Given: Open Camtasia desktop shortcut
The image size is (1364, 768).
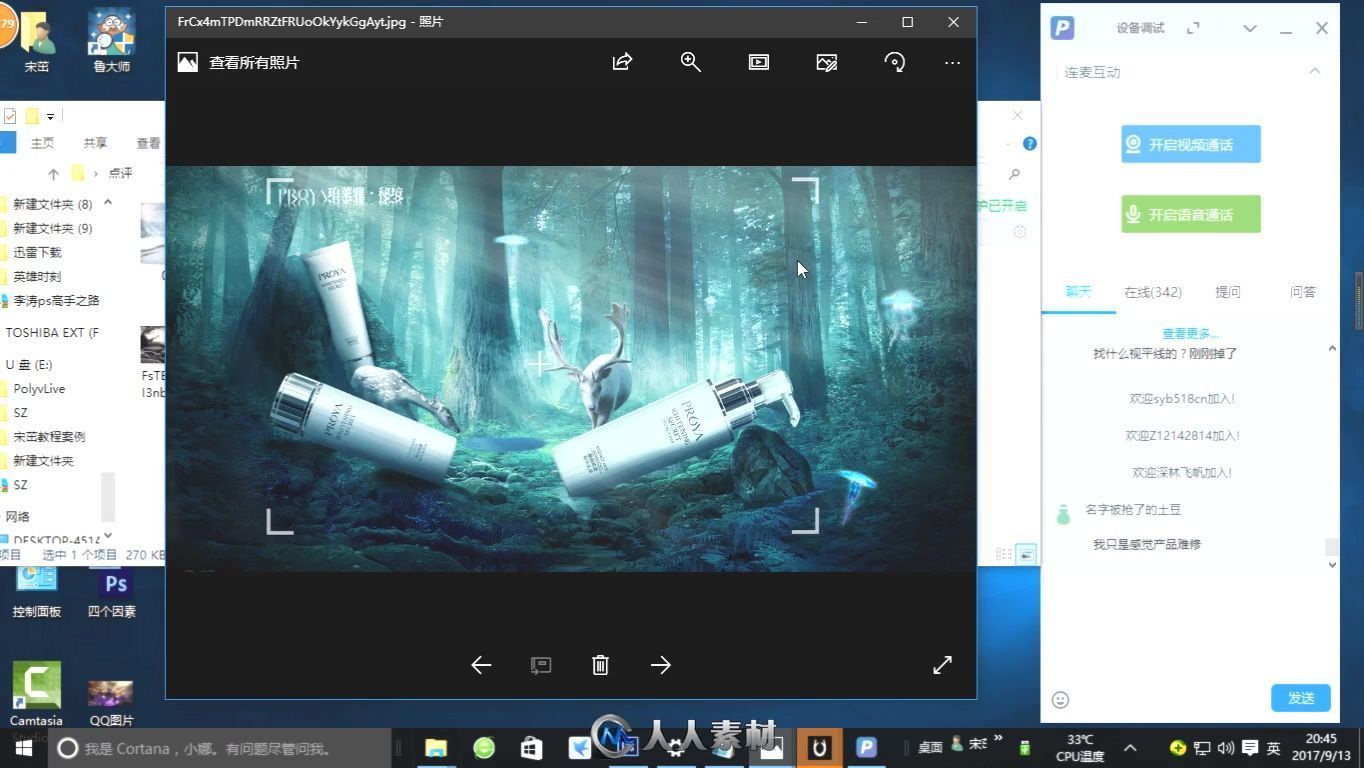Looking at the screenshot, I should pos(36,694).
